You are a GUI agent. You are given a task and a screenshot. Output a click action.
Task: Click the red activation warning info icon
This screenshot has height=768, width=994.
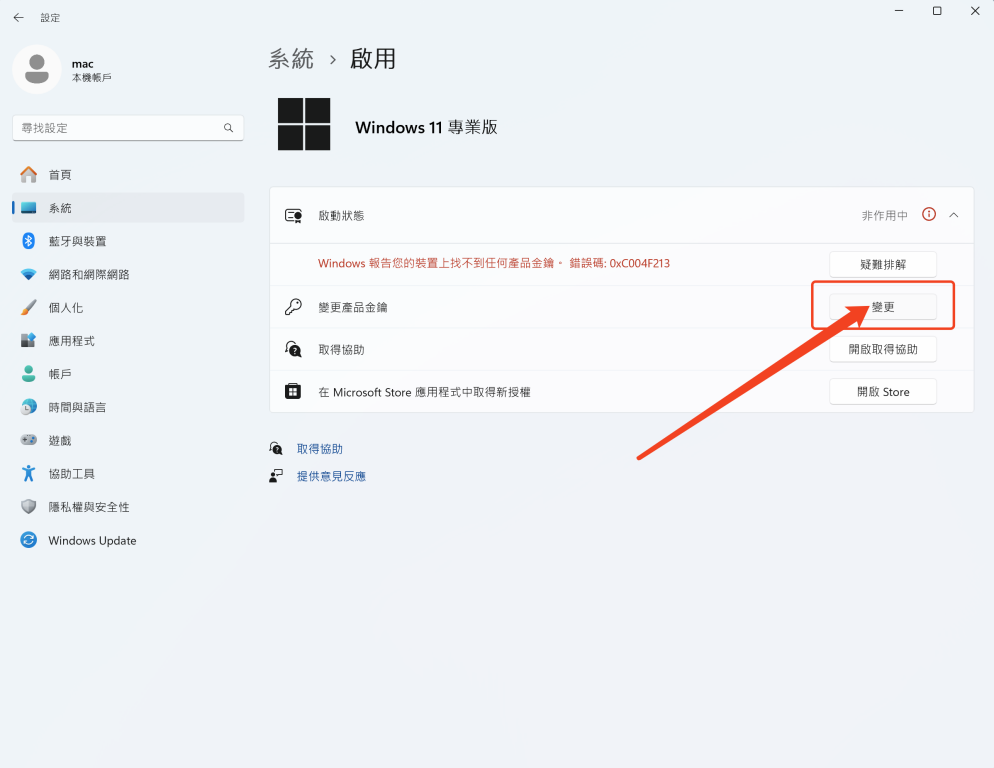click(929, 214)
